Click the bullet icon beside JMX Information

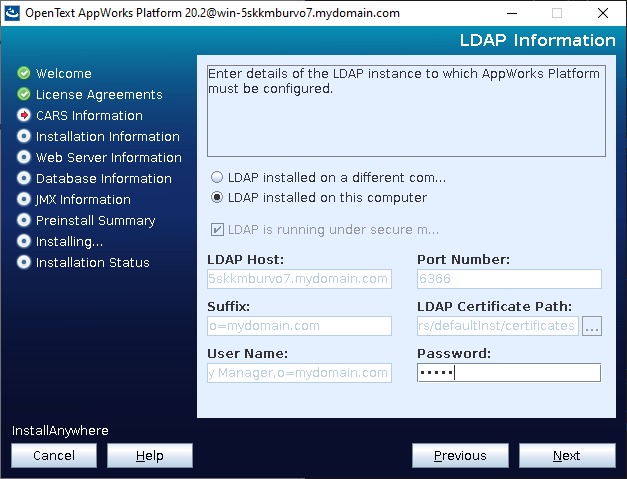(x=24, y=199)
